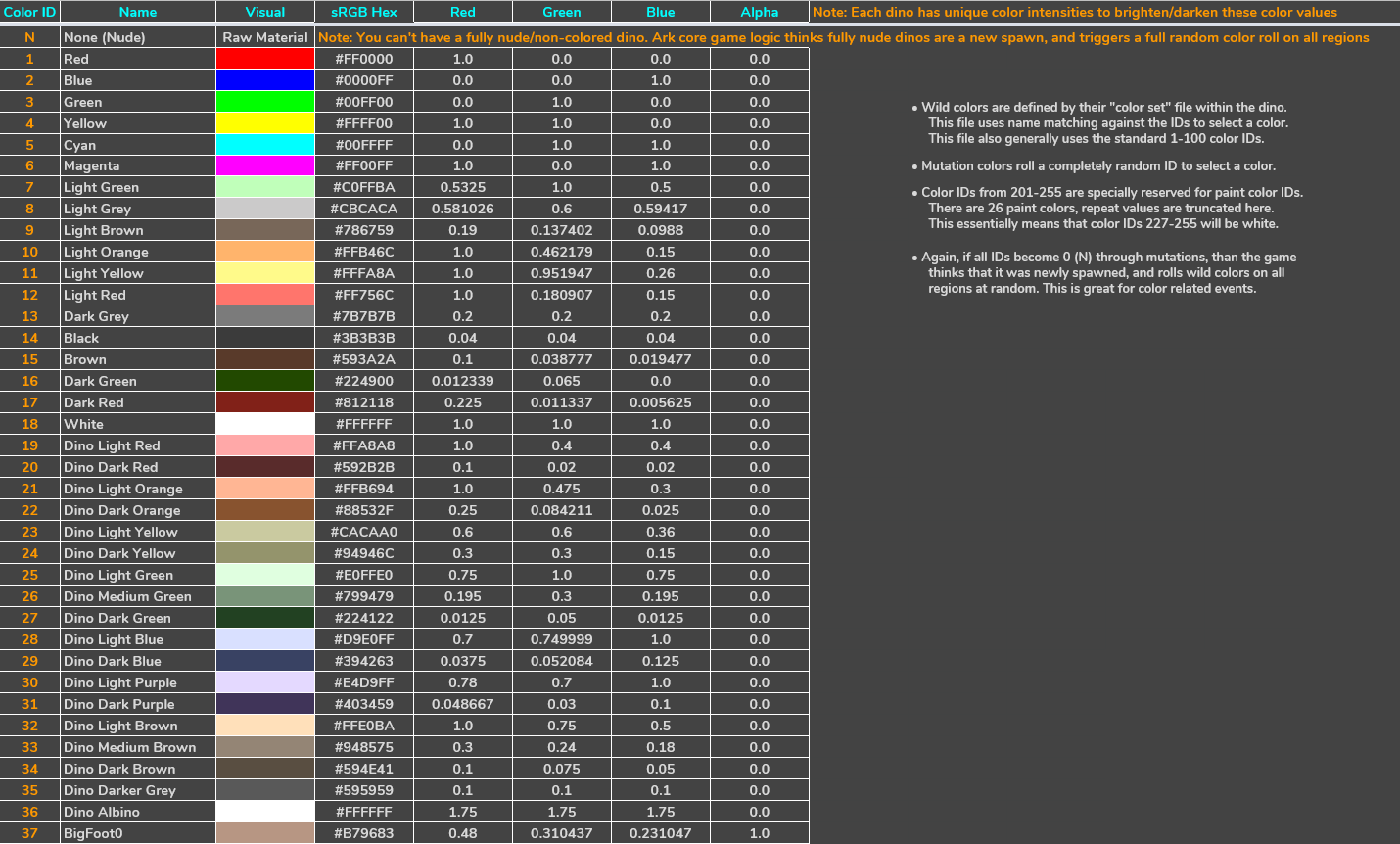Click the Light Orange swatch
This screenshot has height=844, width=1400.
point(265,253)
